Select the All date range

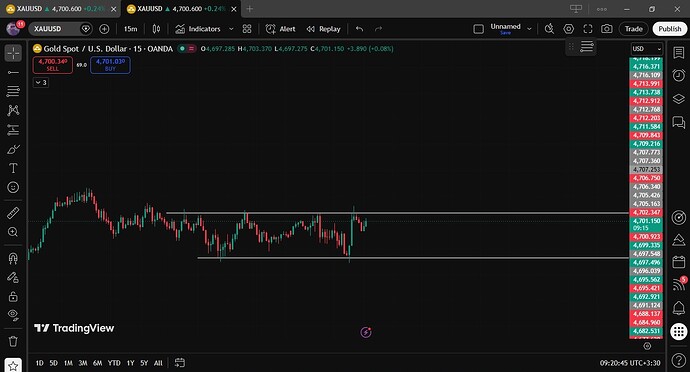tap(158, 363)
